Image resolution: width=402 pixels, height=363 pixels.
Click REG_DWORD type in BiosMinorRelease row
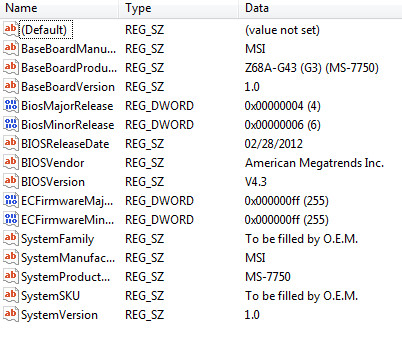coord(159,125)
